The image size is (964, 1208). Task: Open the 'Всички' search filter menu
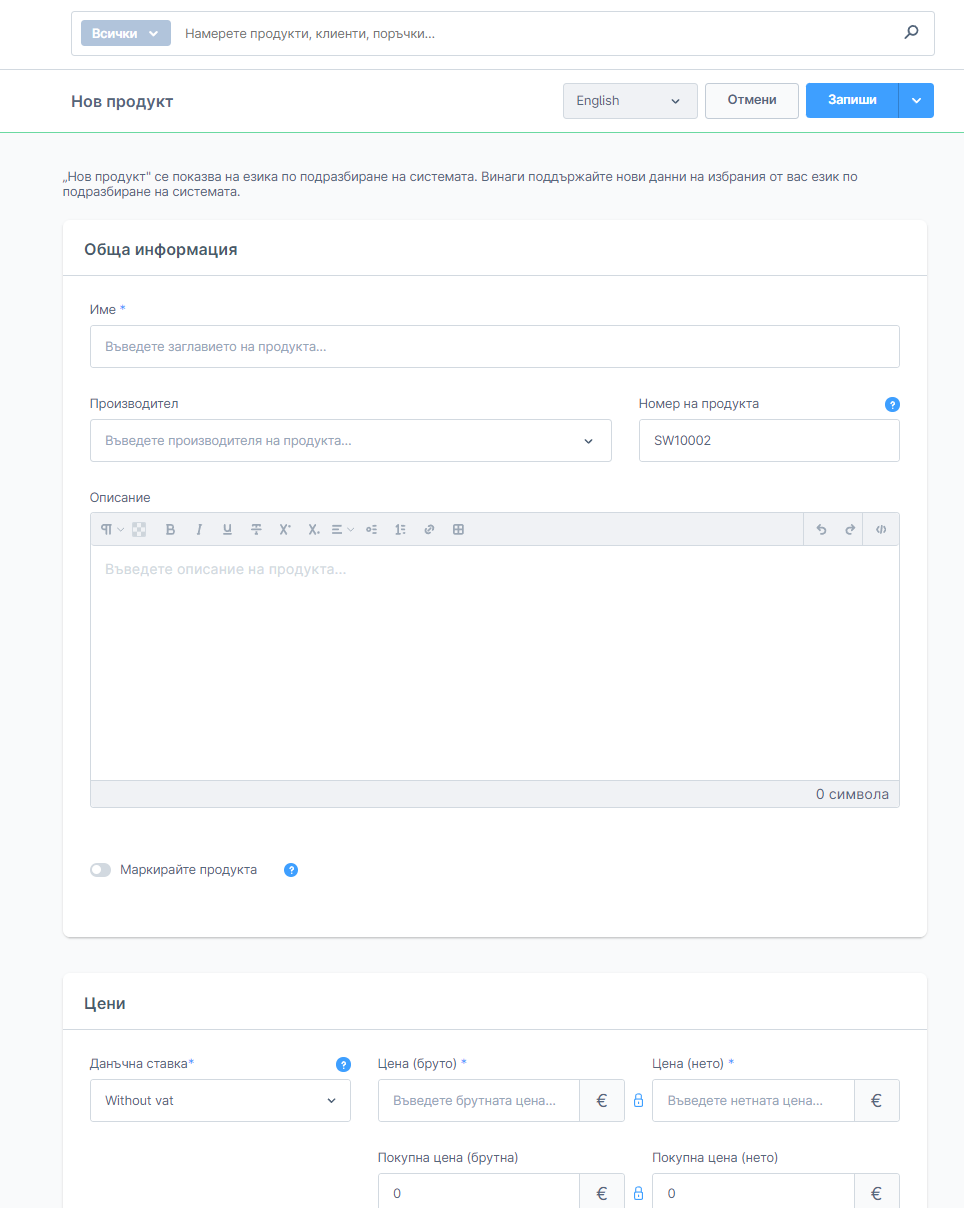125,33
